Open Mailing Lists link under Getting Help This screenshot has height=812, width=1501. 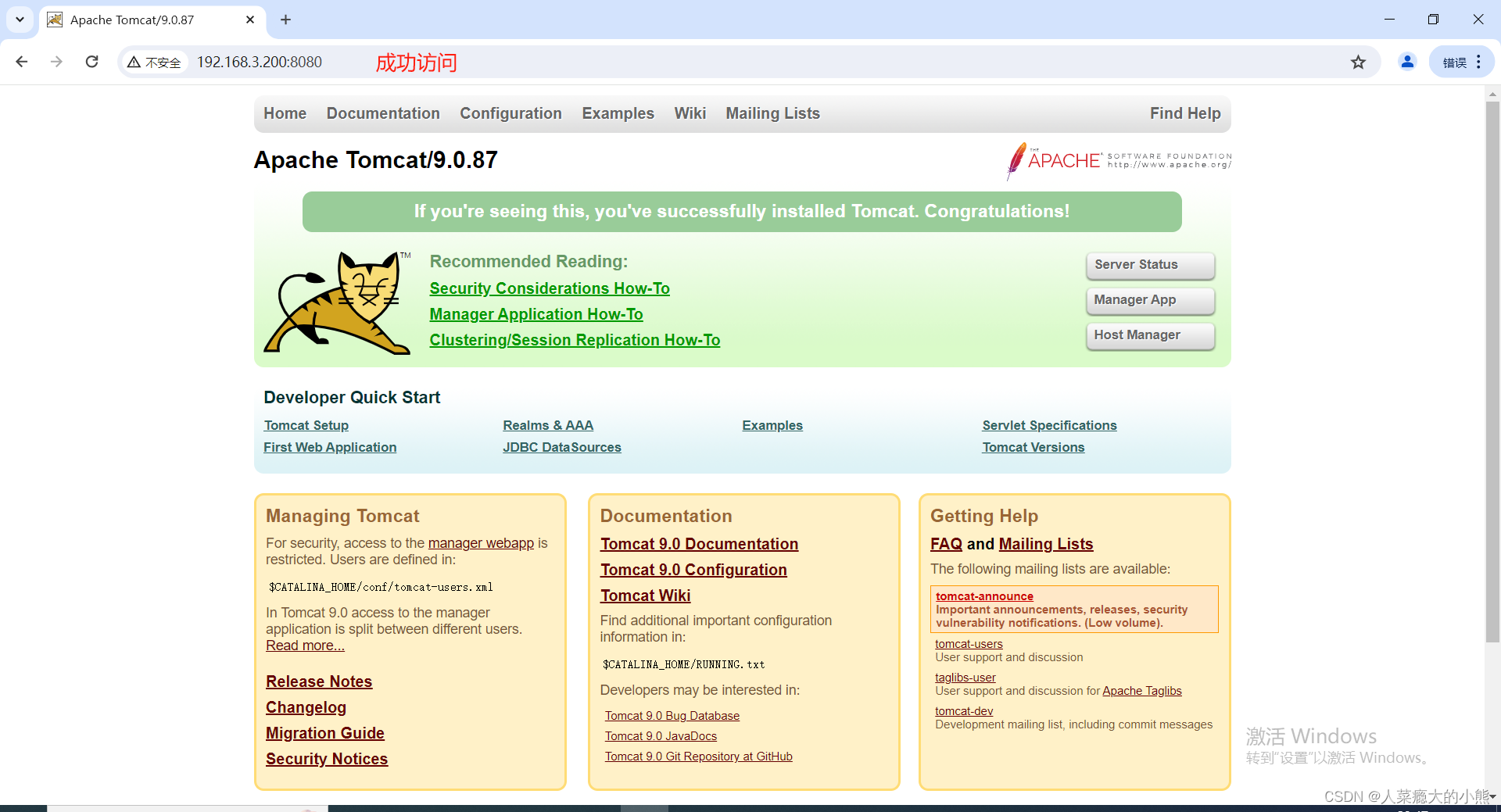(x=1046, y=544)
